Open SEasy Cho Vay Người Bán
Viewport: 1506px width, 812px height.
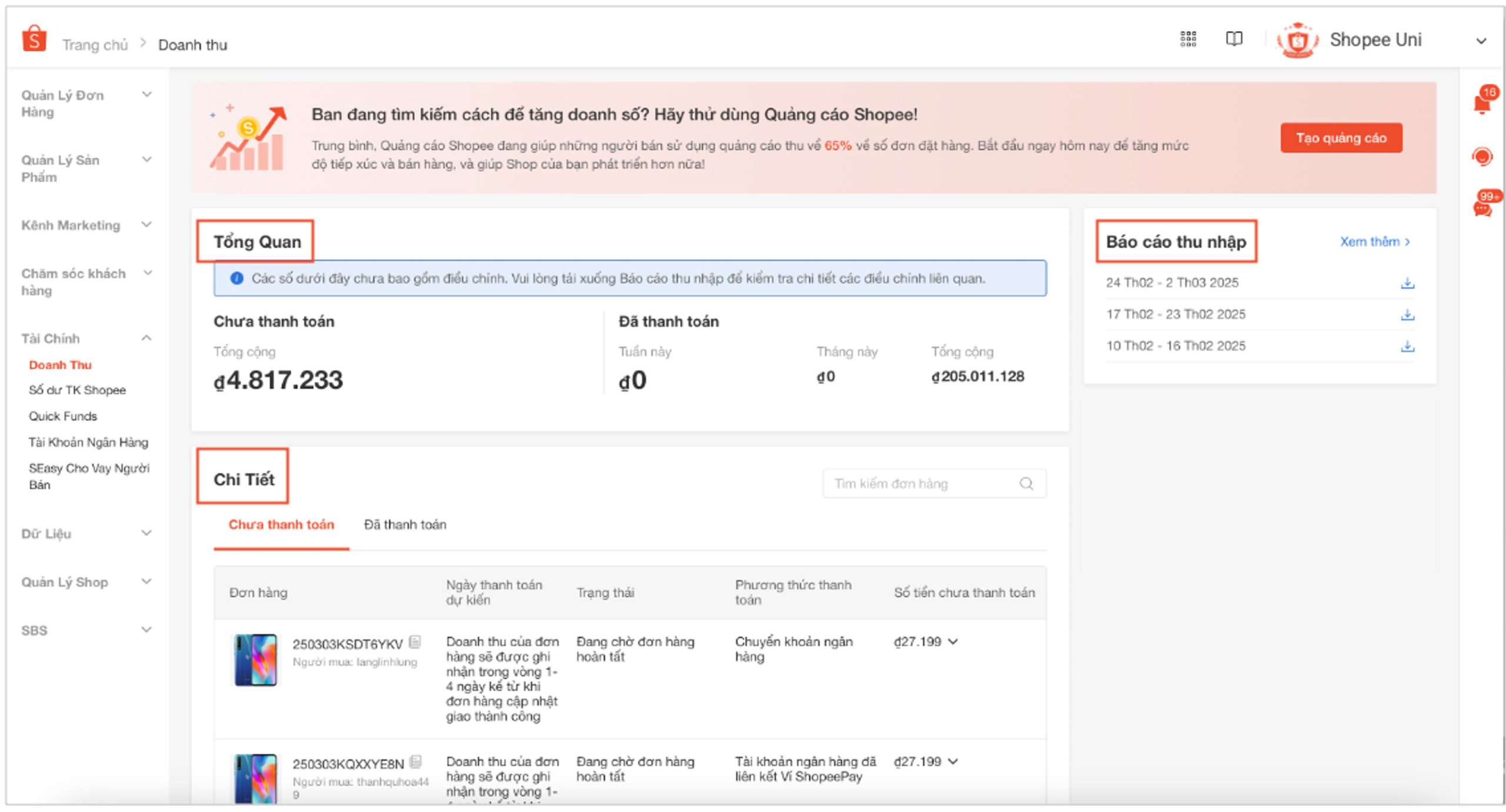coord(89,476)
